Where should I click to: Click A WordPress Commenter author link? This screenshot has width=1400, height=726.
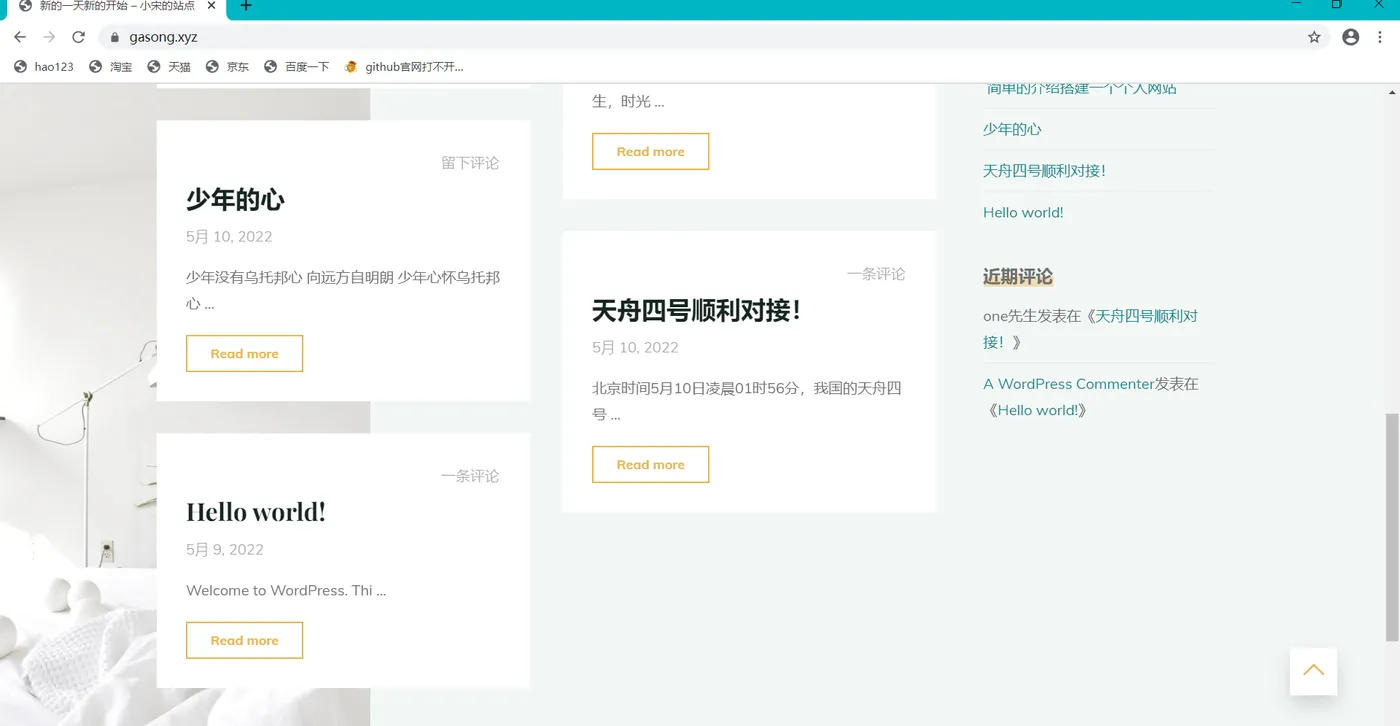[1069, 384]
